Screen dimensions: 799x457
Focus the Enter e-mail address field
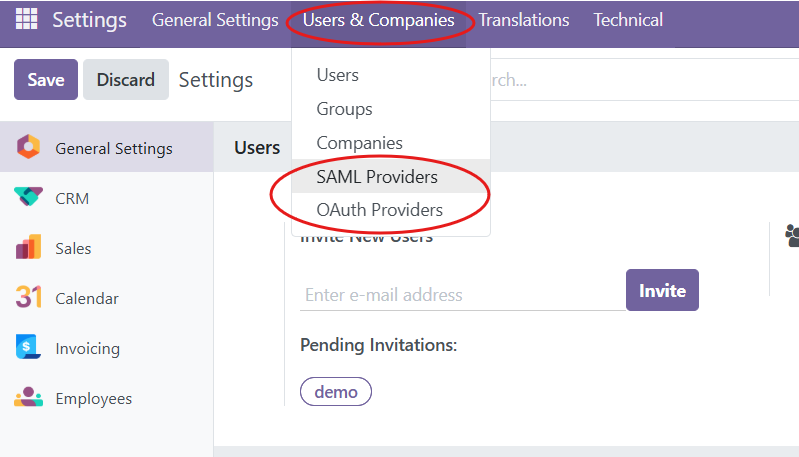pos(462,295)
